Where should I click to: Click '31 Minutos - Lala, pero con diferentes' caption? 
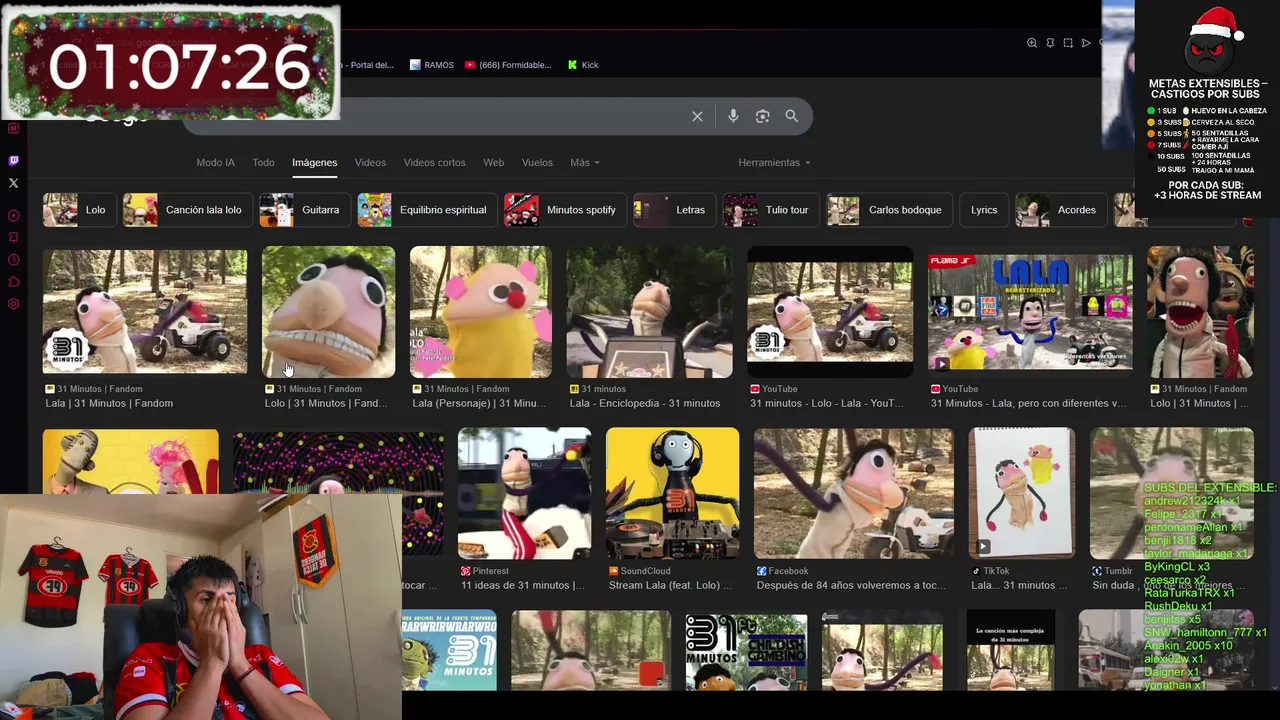pyautogui.click(x=1028, y=403)
